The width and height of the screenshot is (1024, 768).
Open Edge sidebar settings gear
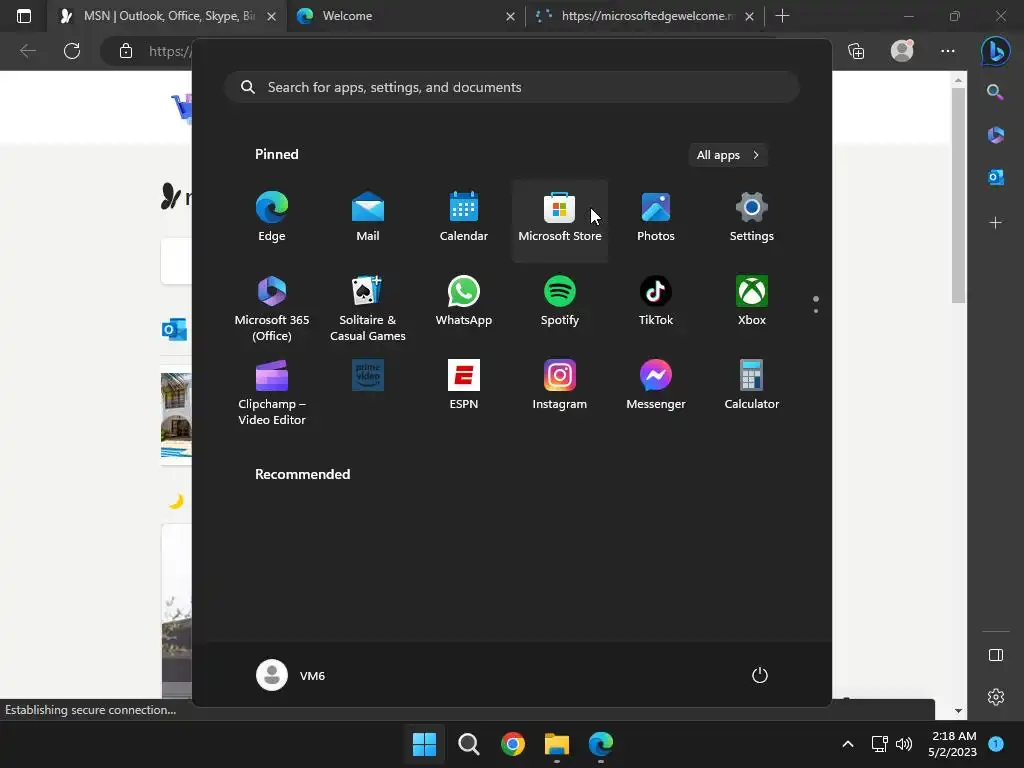tap(996, 697)
